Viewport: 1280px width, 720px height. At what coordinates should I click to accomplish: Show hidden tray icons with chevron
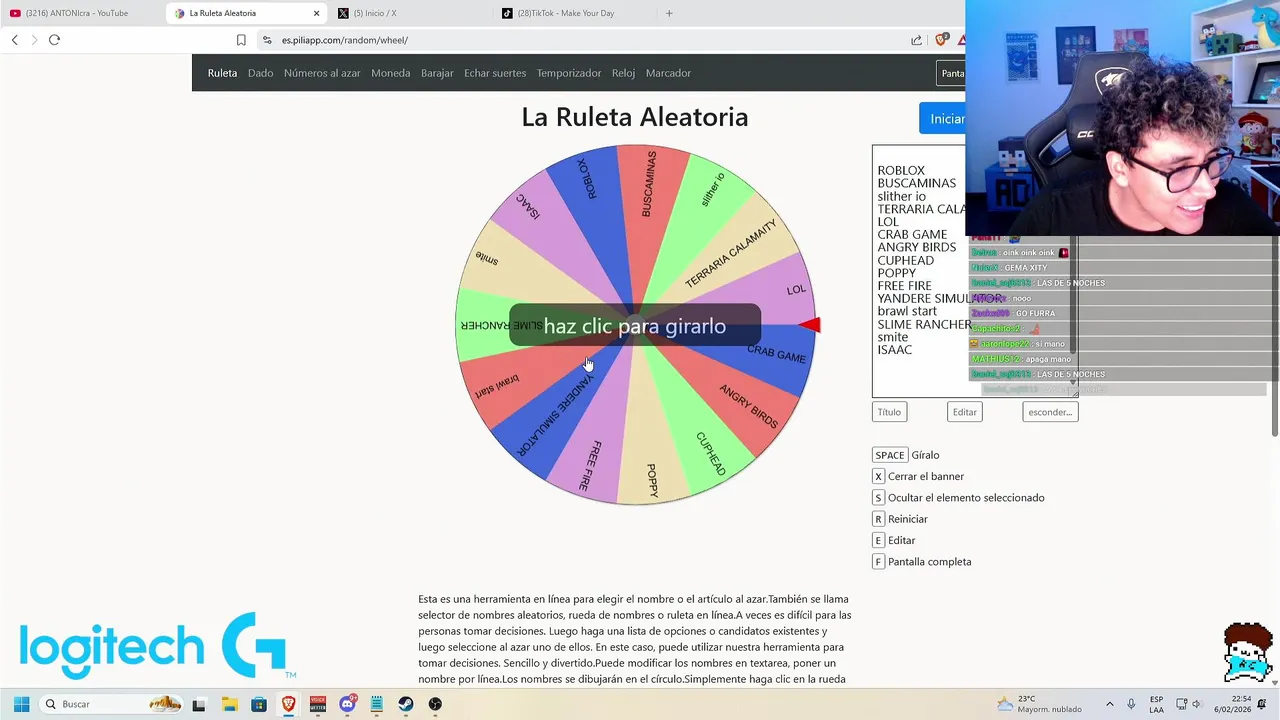click(1109, 704)
